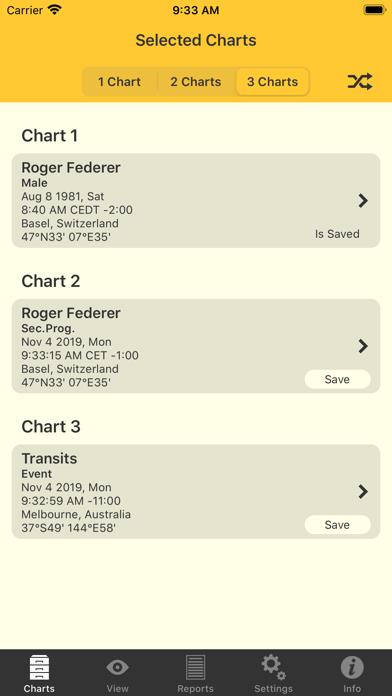Image resolution: width=392 pixels, height=696 pixels.
Task: Tap the Wi-Fi indicator icon
Action: (x=55, y=10)
